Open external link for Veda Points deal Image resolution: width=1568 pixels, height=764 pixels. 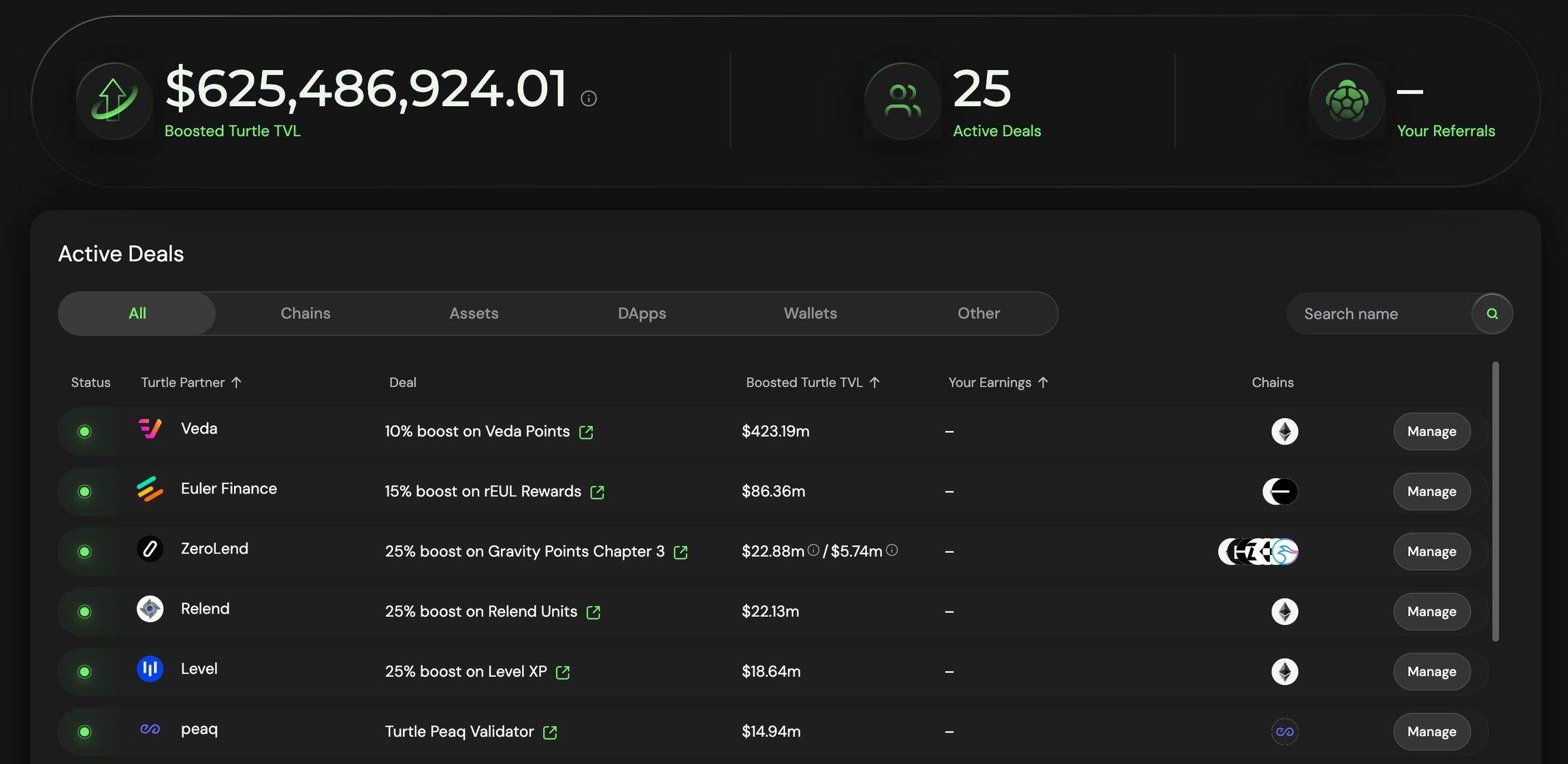(586, 432)
